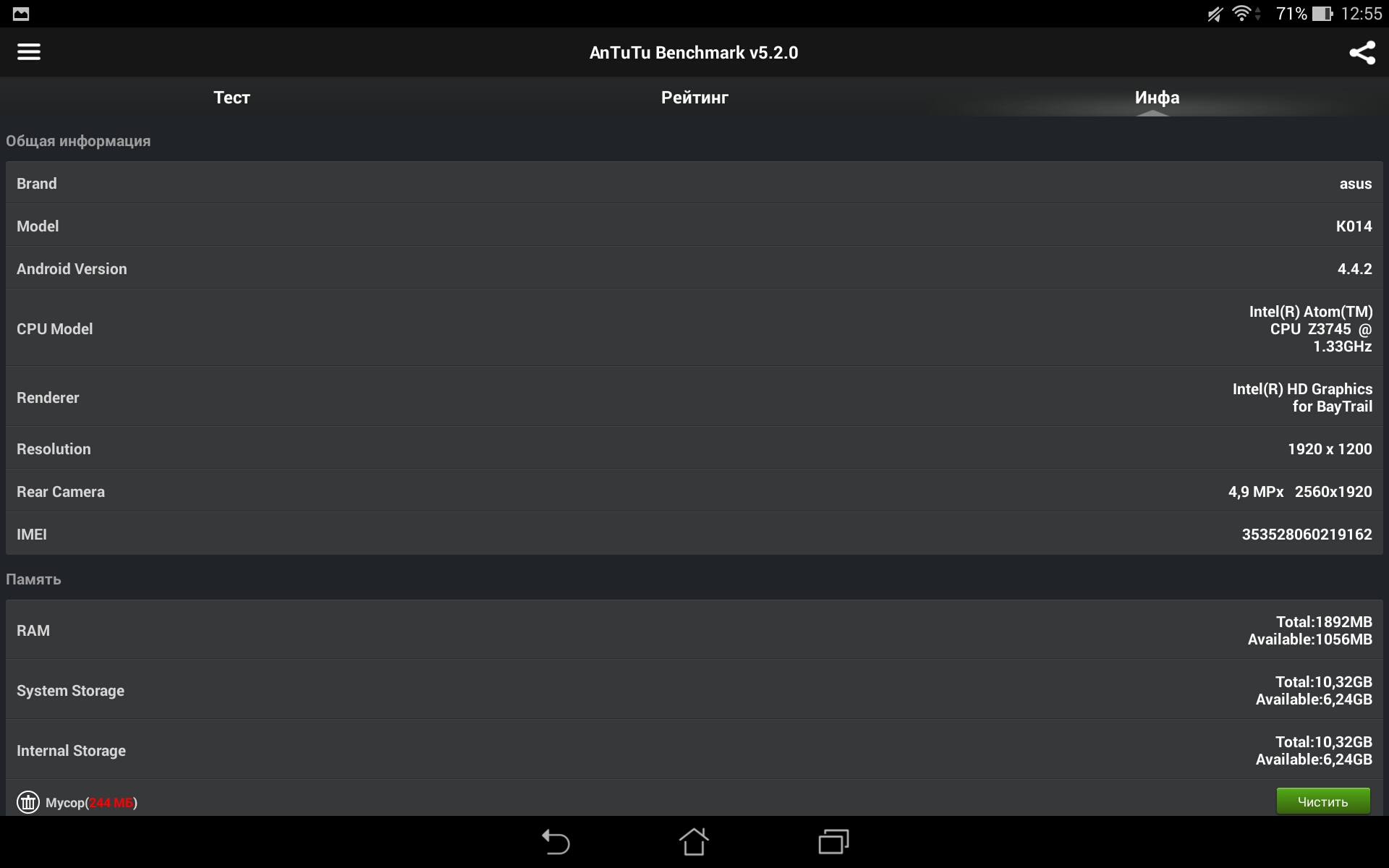Viewport: 1389px width, 868px height.
Task: Tap the Renderer row
Action: (694, 397)
